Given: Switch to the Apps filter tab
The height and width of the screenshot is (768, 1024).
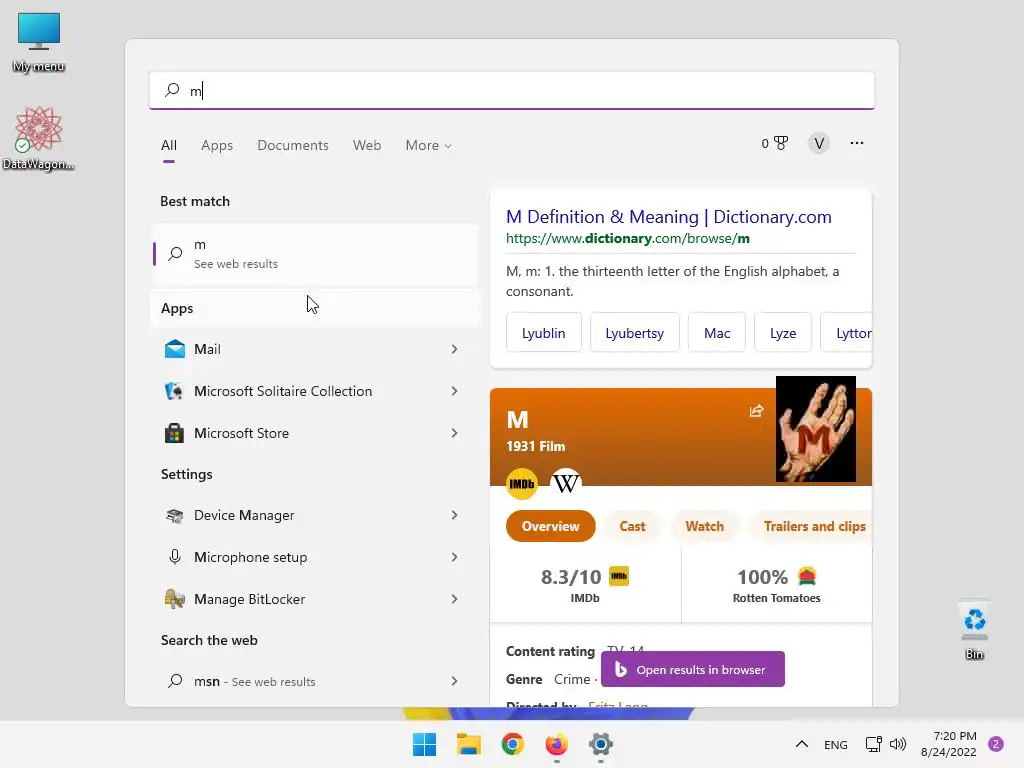Looking at the screenshot, I should pyautogui.click(x=217, y=145).
